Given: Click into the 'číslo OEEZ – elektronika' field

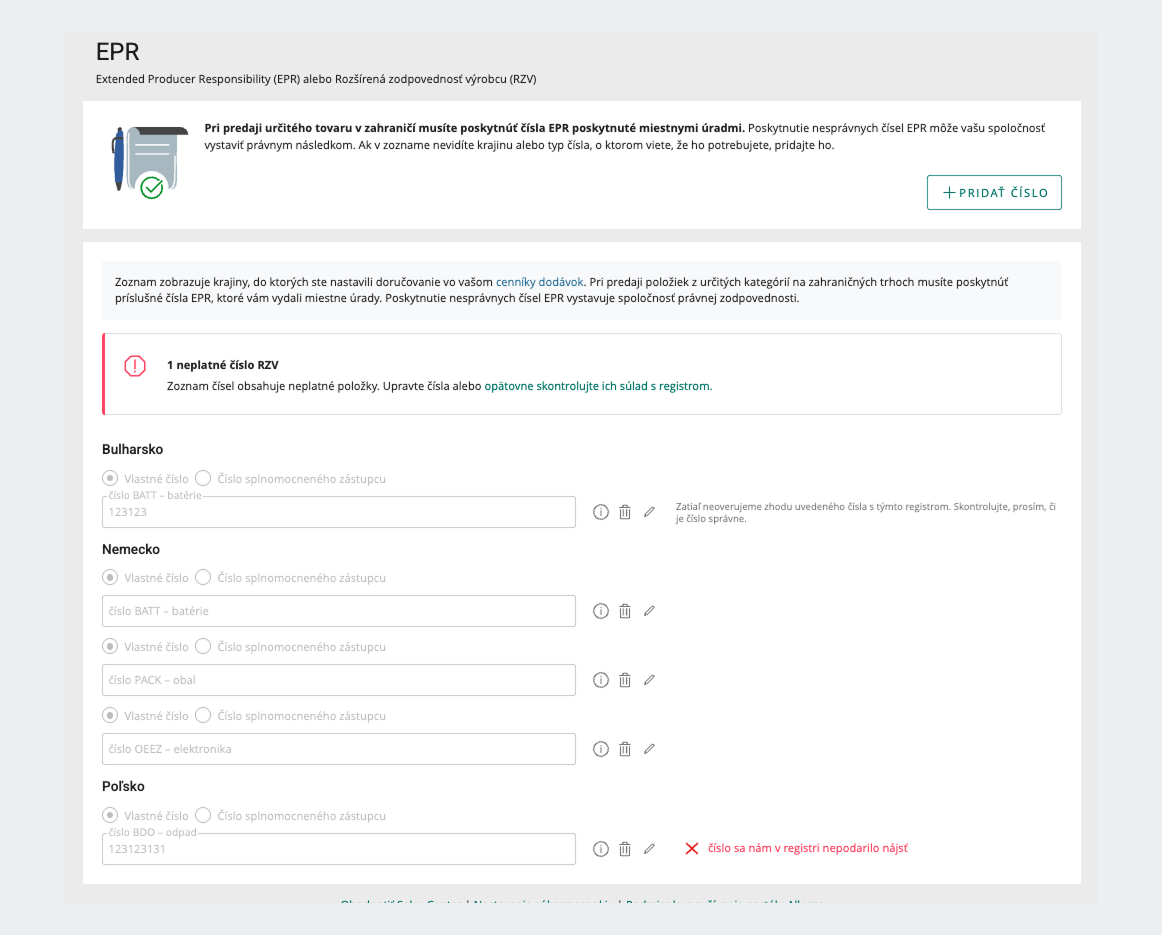Looking at the screenshot, I should [x=339, y=749].
